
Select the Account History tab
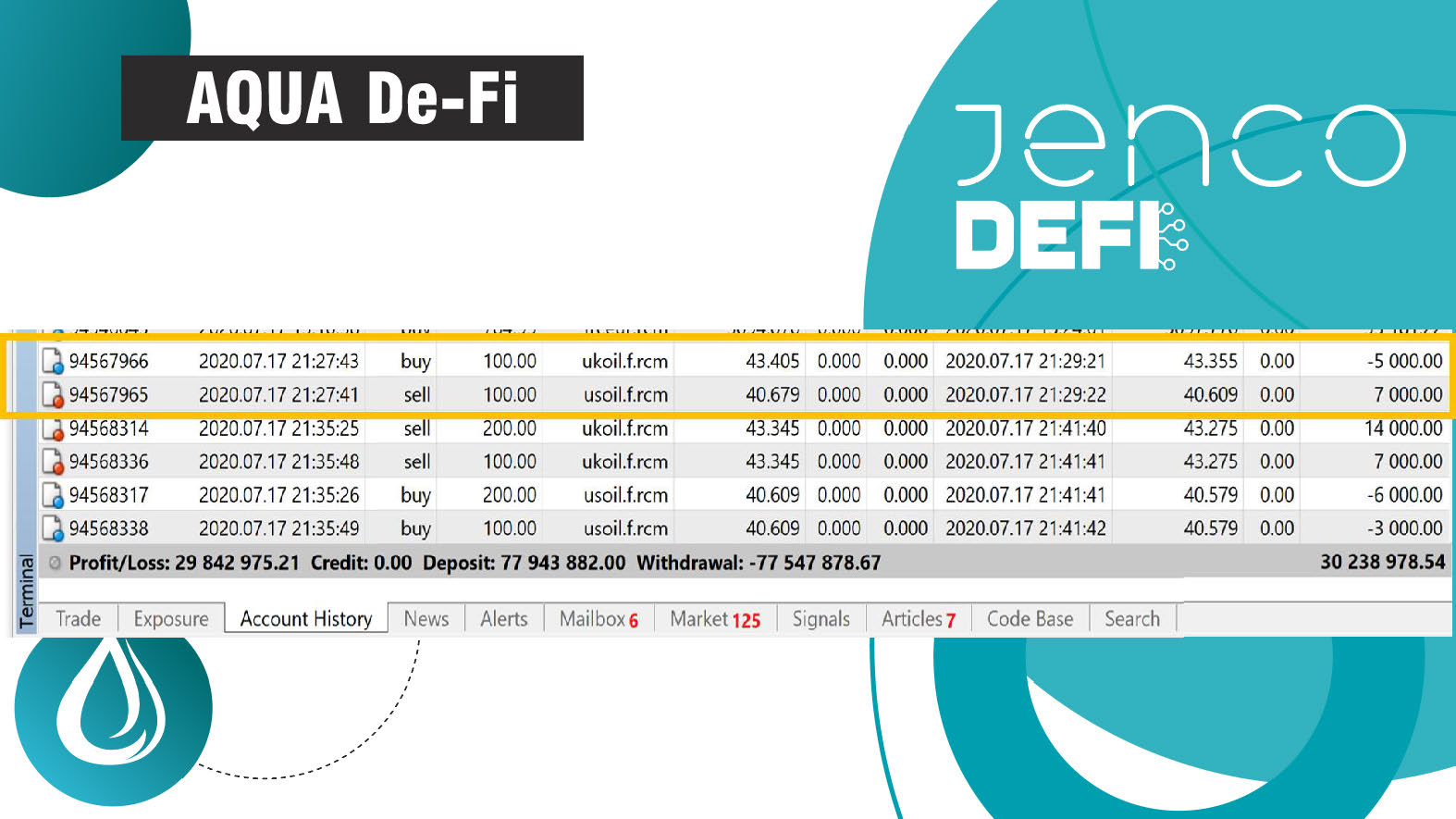tap(306, 619)
